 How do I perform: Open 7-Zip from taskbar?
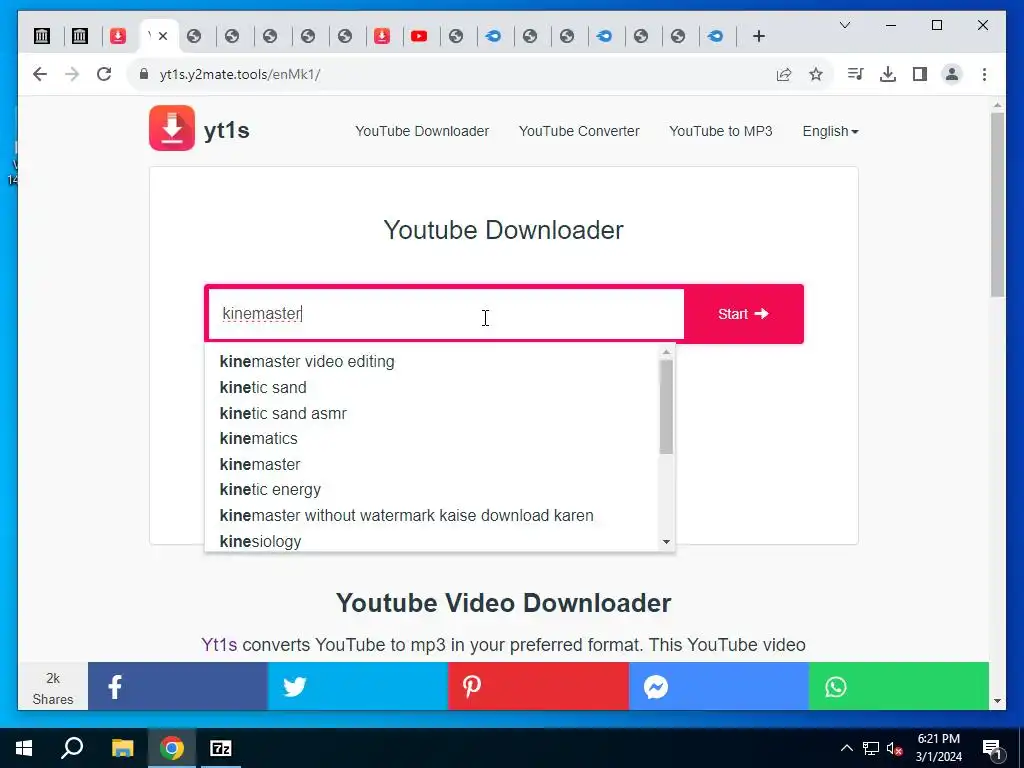click(221, 748)
